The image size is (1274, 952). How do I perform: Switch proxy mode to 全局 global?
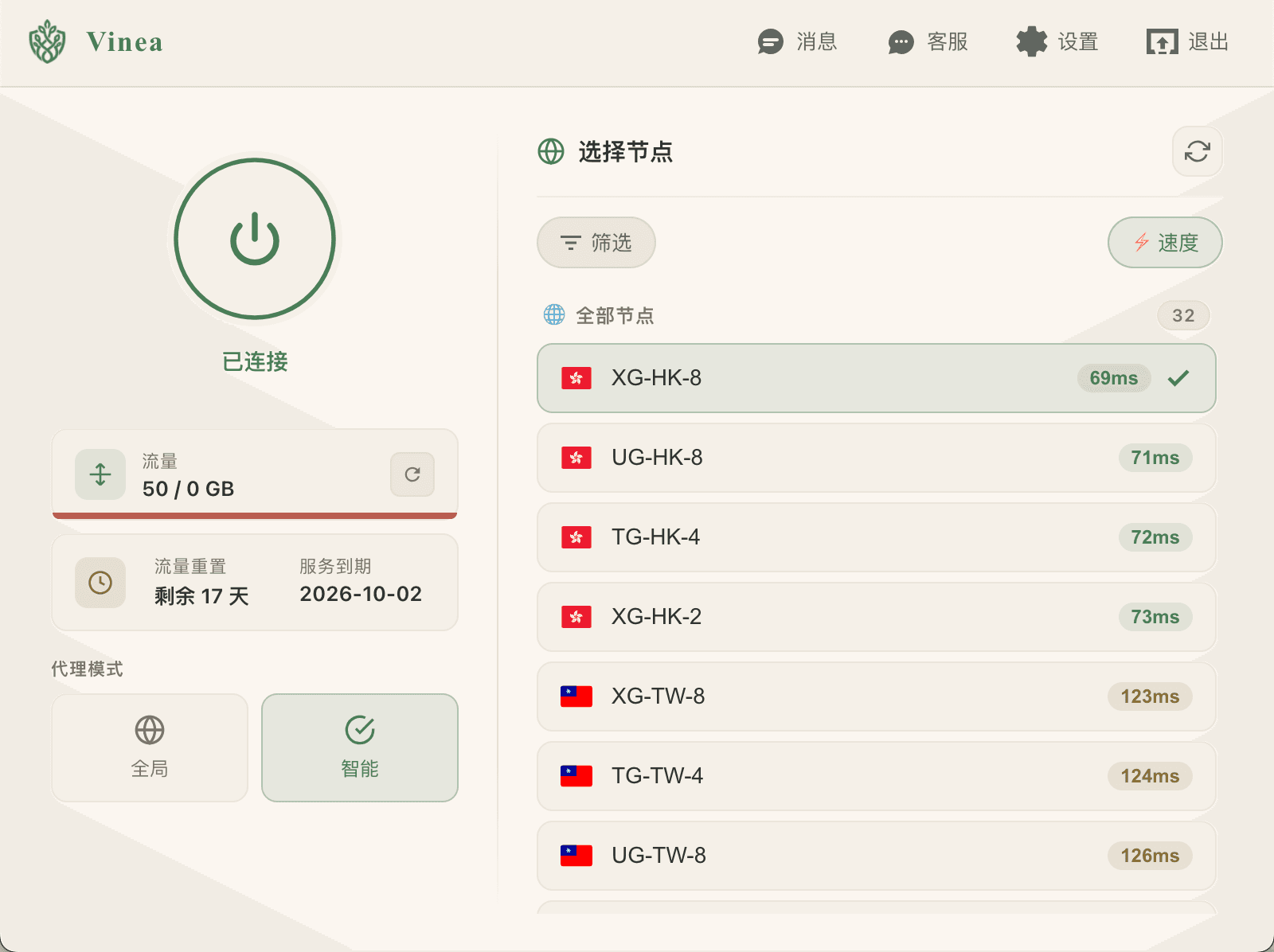point(150,748)
